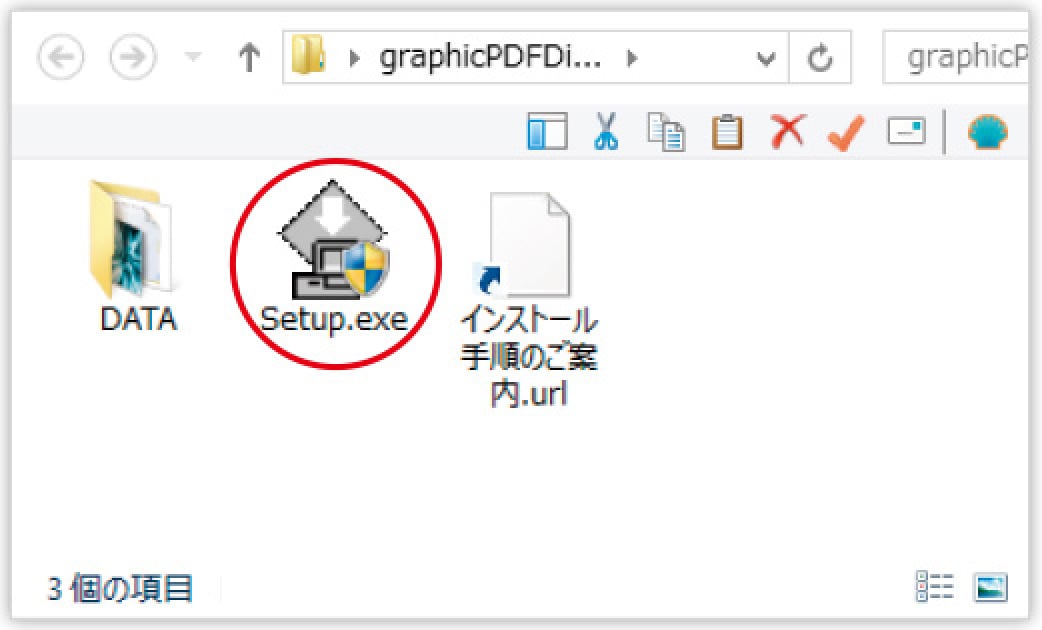
Task: Go back to previous folder
Action: (62, 59)
